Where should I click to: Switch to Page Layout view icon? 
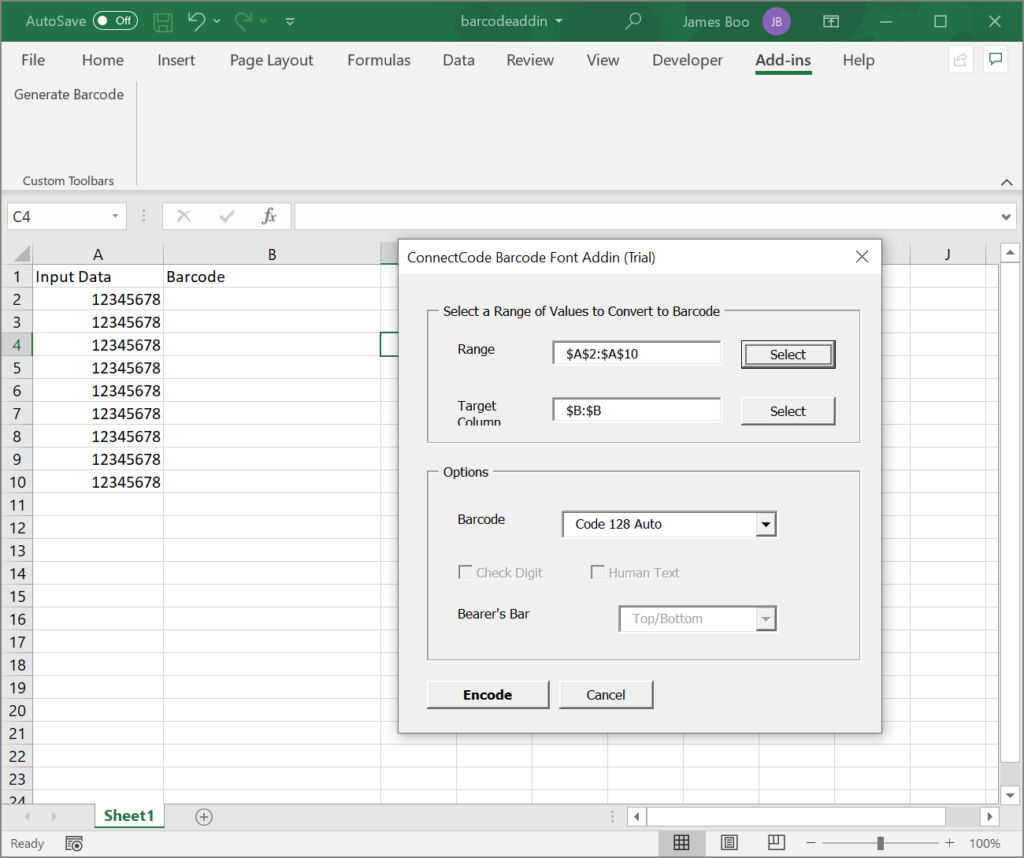point(729,842)
